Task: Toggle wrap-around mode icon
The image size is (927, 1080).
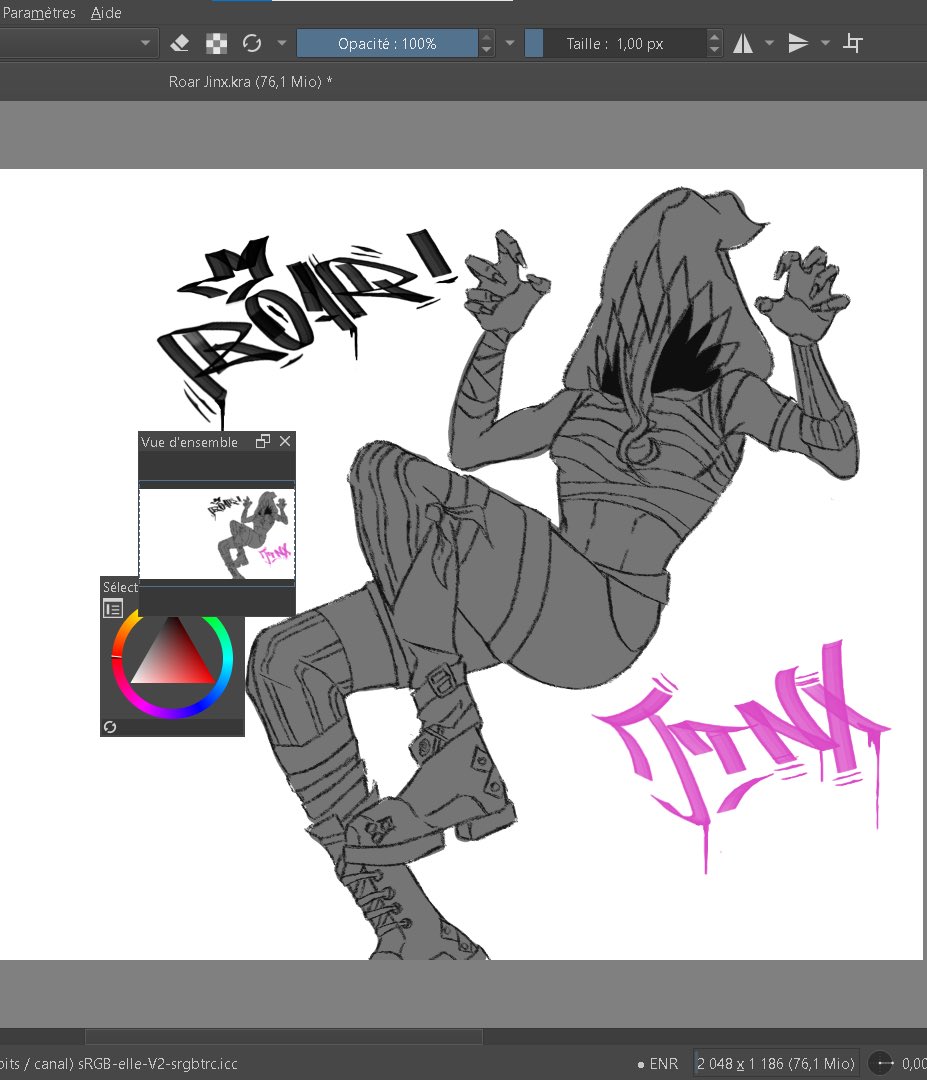Action: click(851, 42)
